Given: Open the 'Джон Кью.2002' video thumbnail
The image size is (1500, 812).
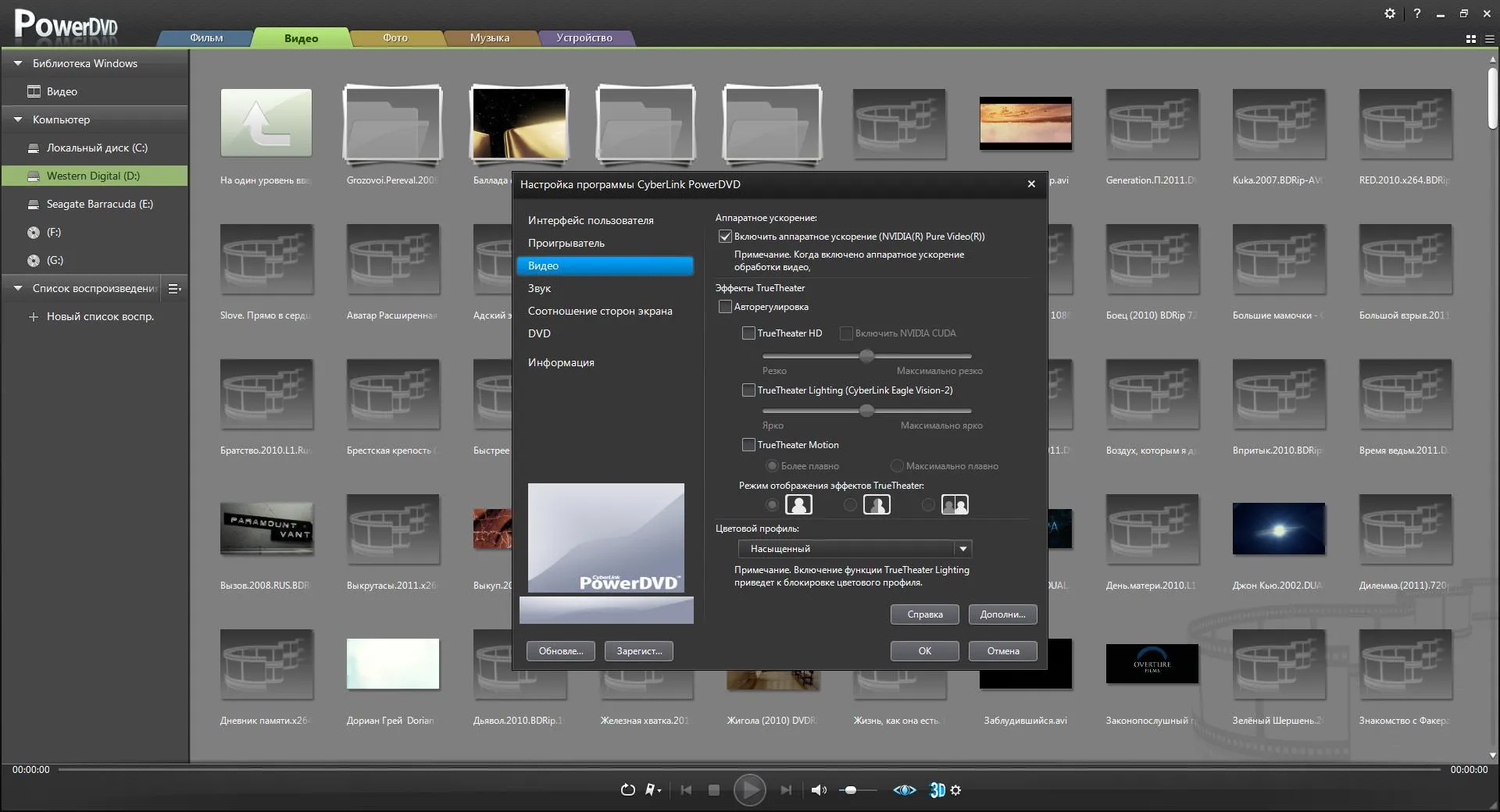Looking at the screenshot, I should click(x=1279, y=529).
